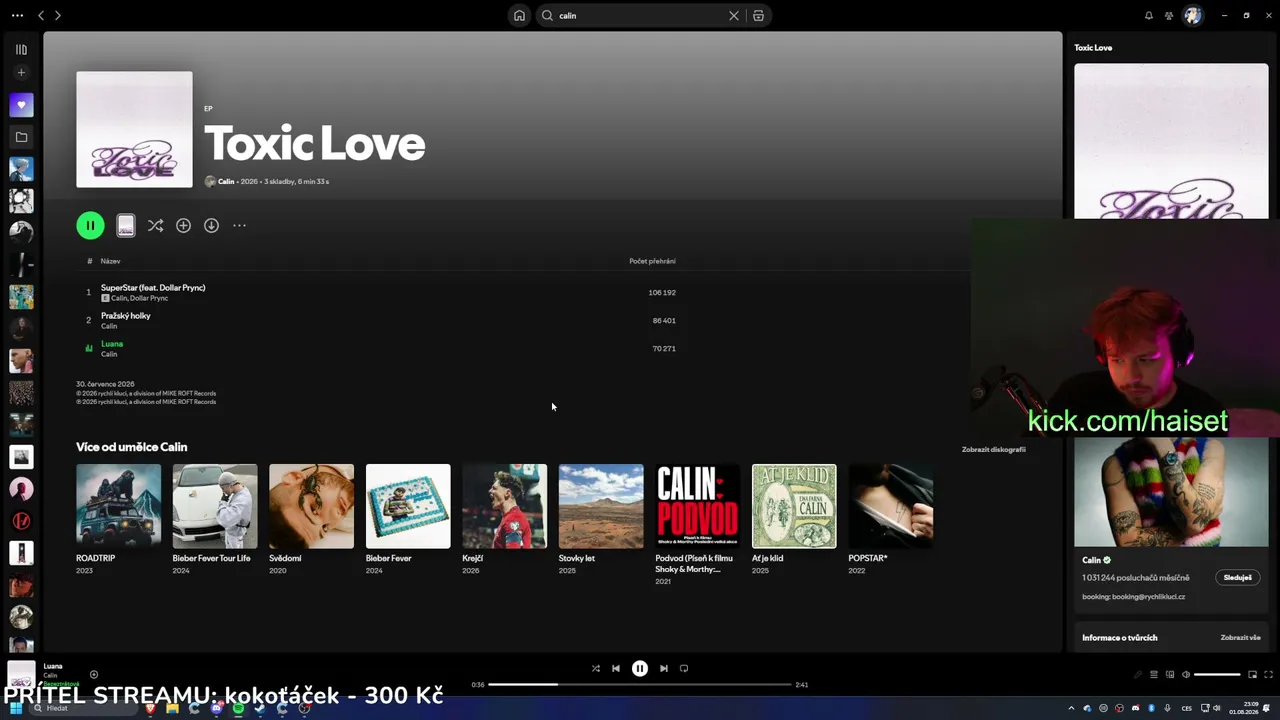Click Sledujeś follow button for Calin
The height and width of the screenshot is (720, 1280).
[1237, 577]
